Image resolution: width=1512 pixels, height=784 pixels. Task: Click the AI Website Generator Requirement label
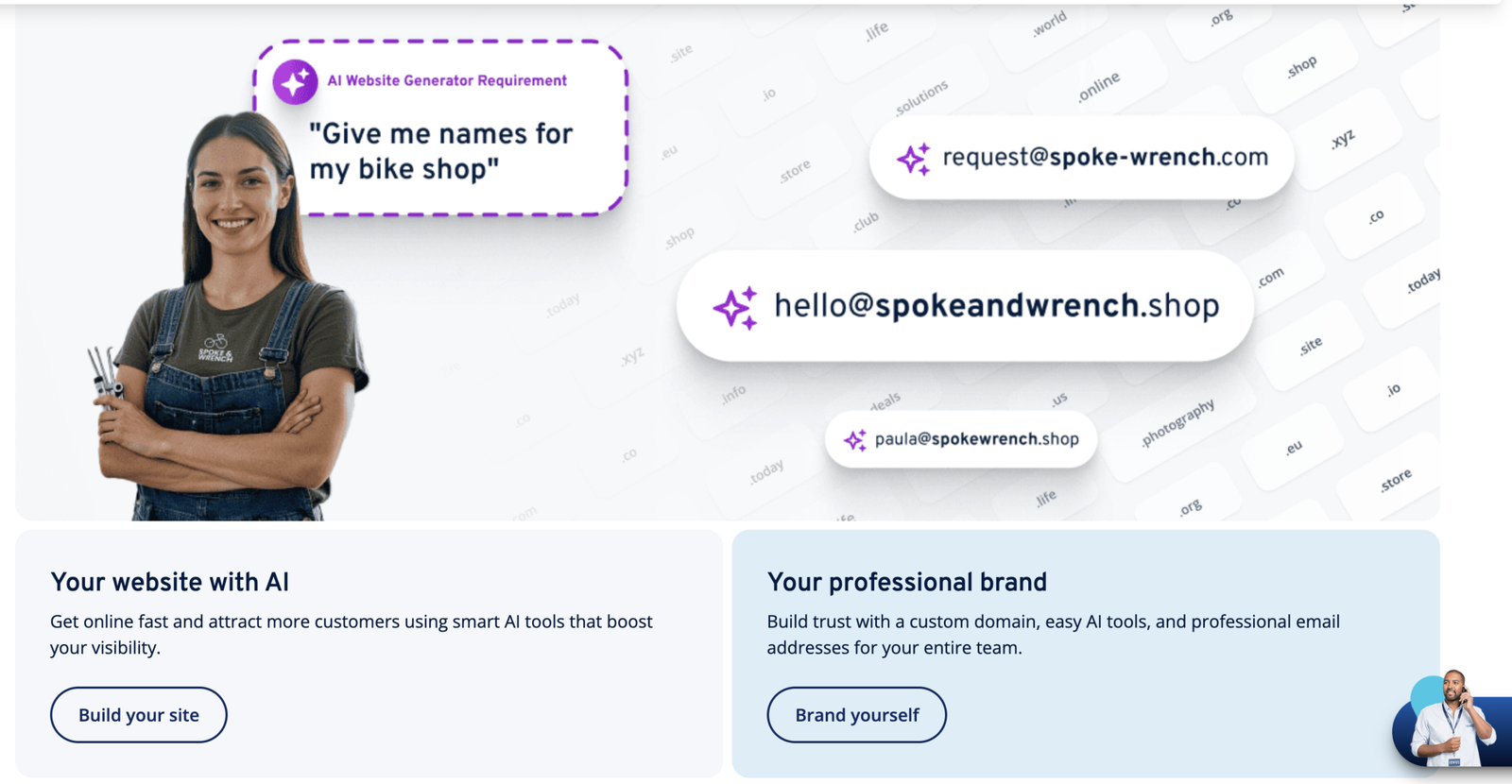tap(447, 81)
